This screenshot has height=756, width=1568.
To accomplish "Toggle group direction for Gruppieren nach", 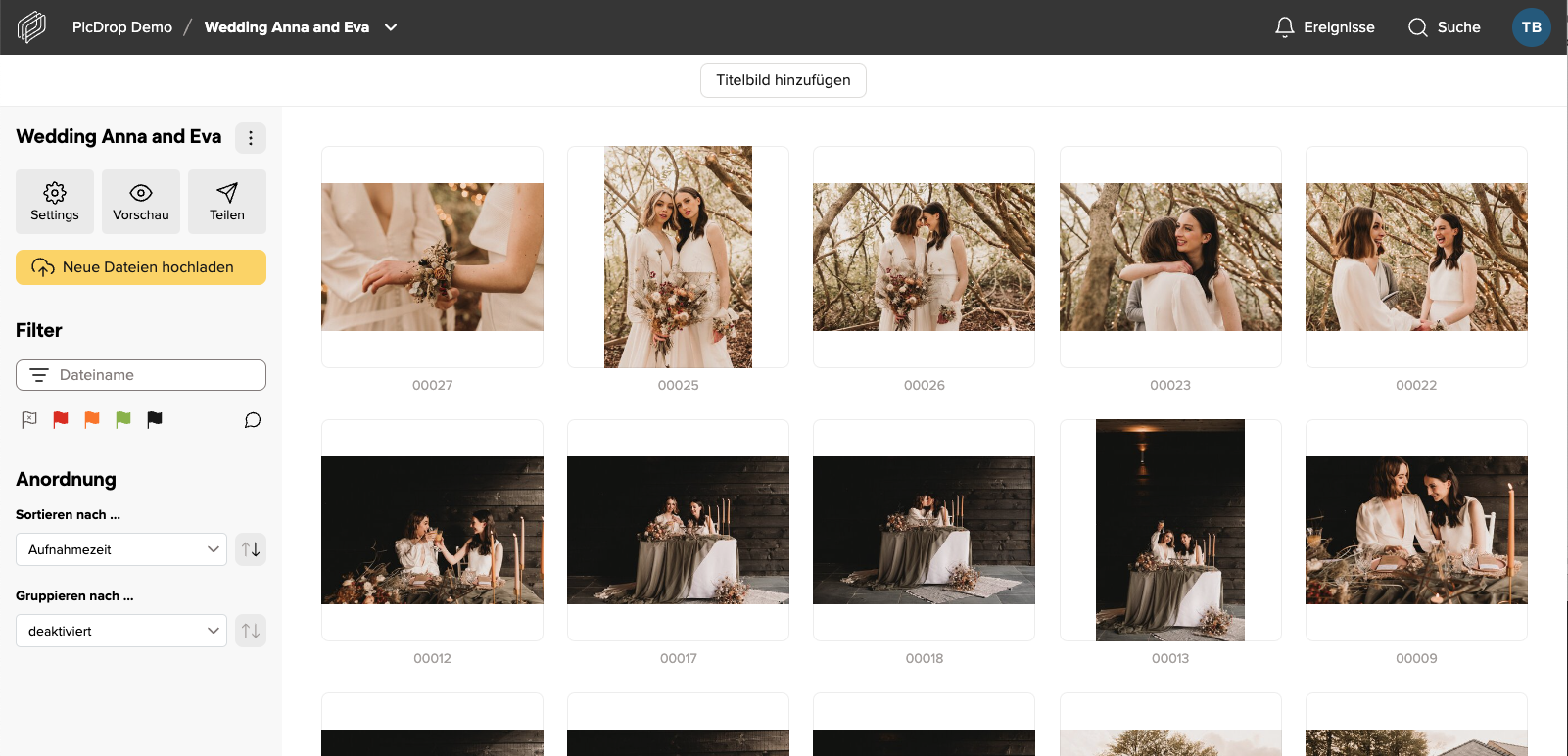I will 251,631.
